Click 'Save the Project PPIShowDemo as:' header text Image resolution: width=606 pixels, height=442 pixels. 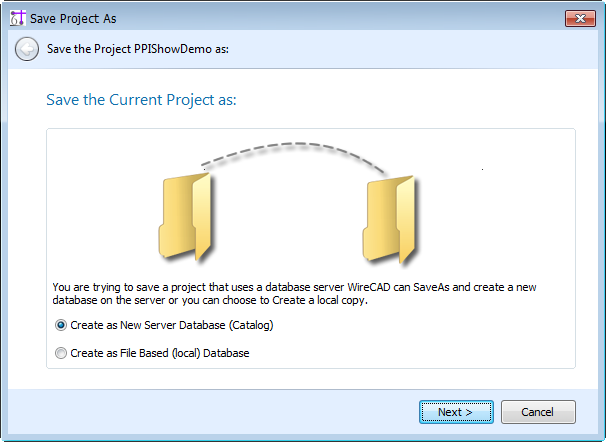[138, 49]
